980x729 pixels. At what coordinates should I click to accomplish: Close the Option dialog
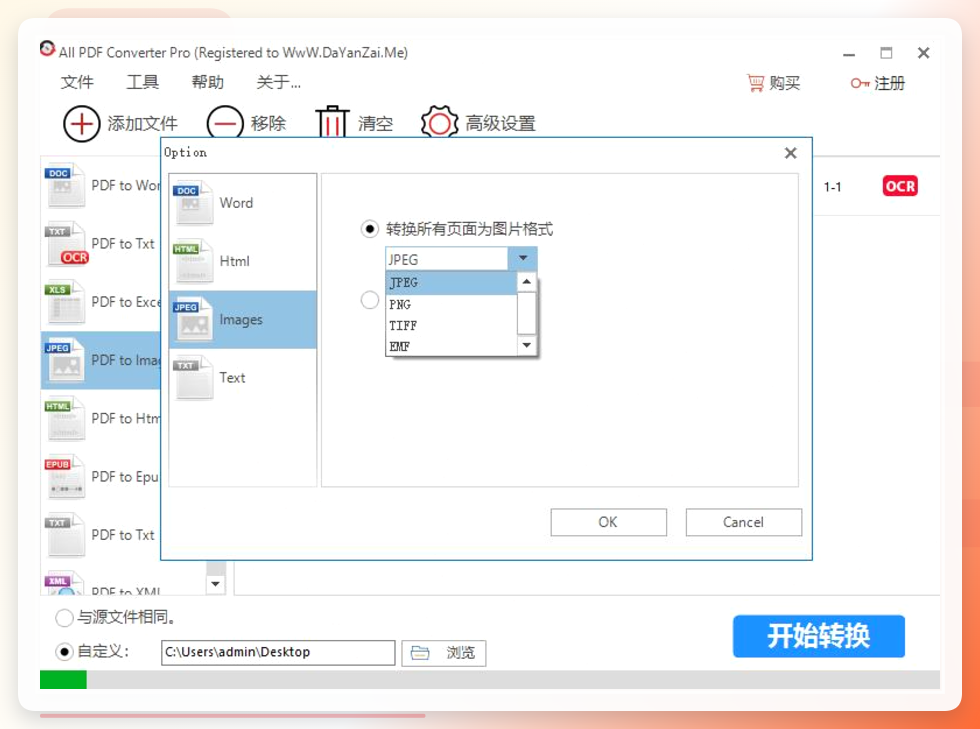point(791,153)
